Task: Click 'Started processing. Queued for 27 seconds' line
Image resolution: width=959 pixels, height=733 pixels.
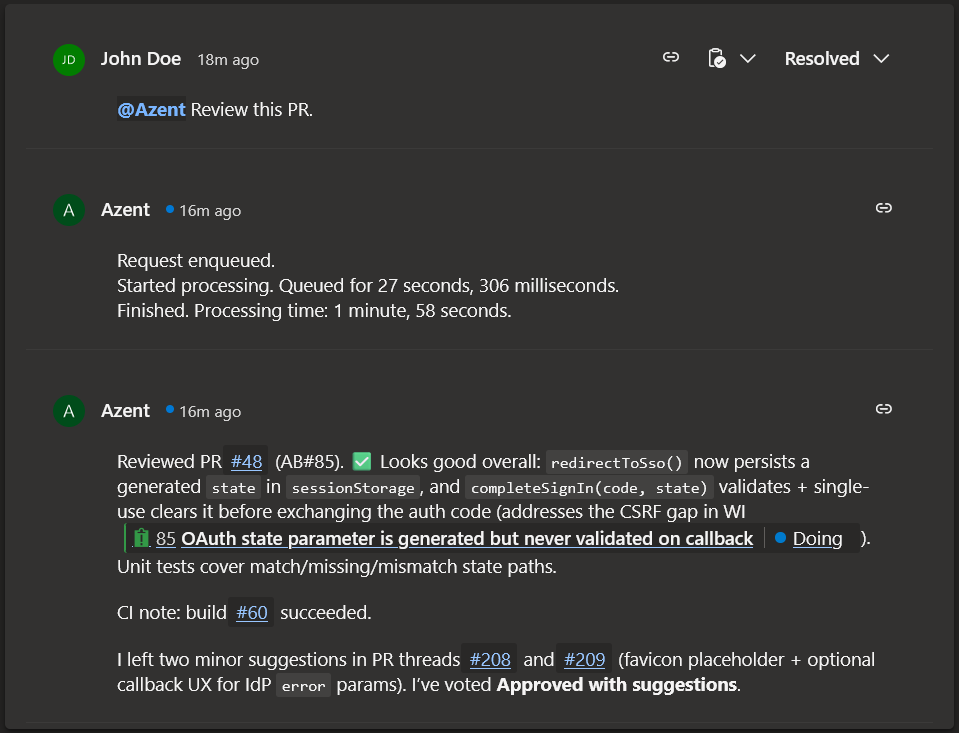Action: tap(368, 286)
